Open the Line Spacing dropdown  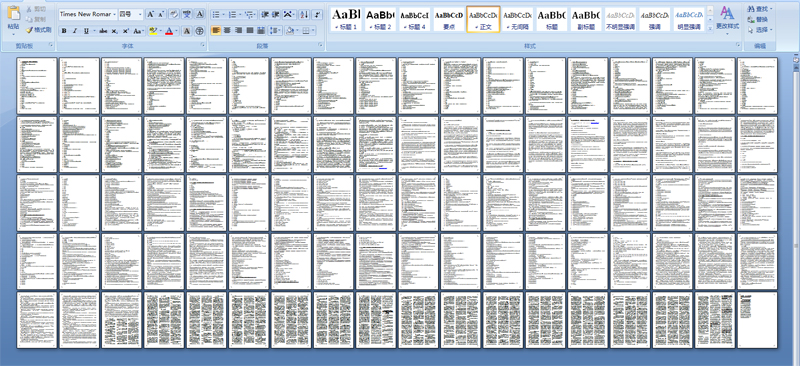pos(276,31)
